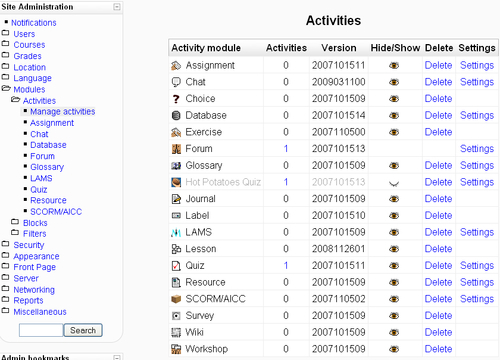Screen dimensions: 500x360
Task: Click the Quiz module icon in the table
Action: tap(176, 266)
